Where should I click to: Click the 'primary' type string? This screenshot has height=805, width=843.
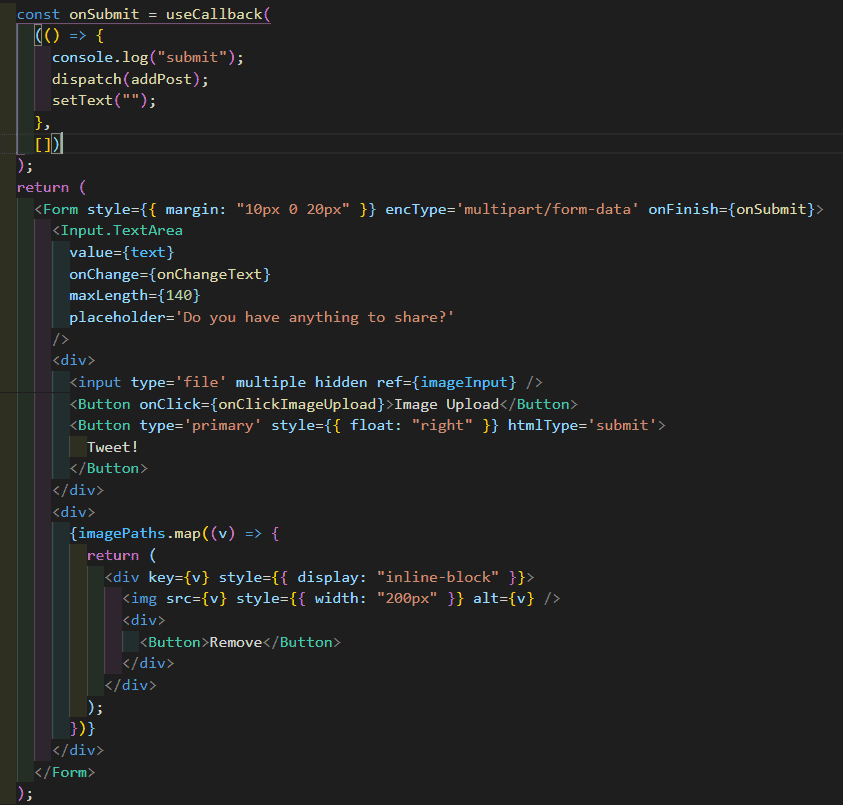(x=223, y=426)
